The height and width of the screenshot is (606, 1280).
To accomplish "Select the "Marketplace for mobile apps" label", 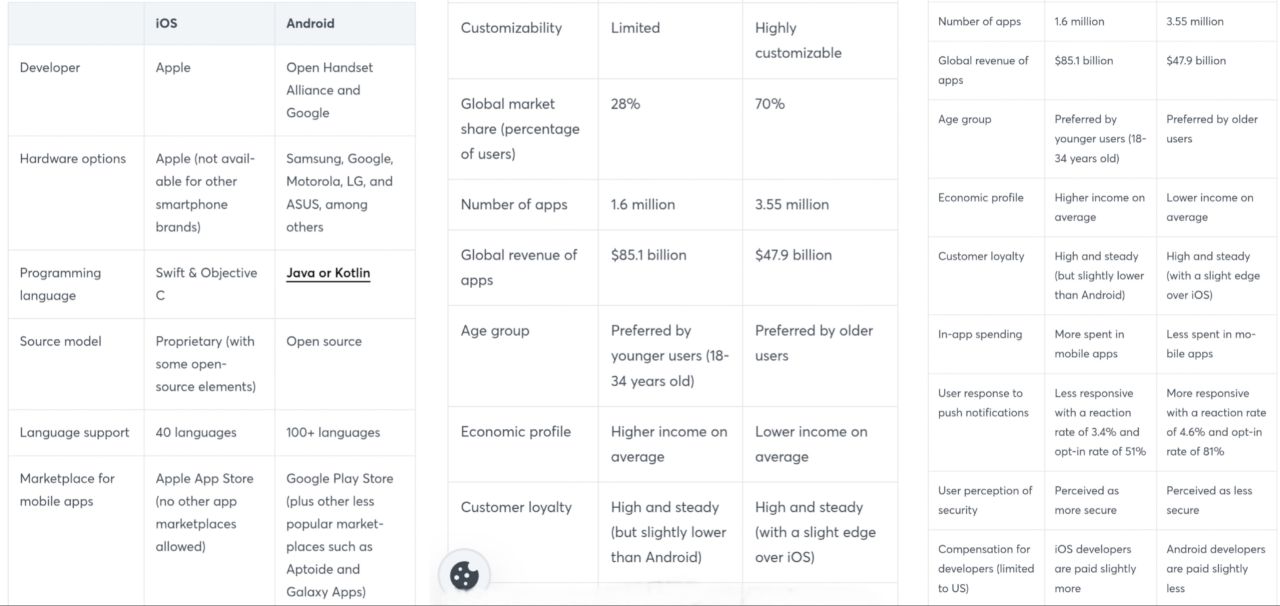I will (67, 490).
